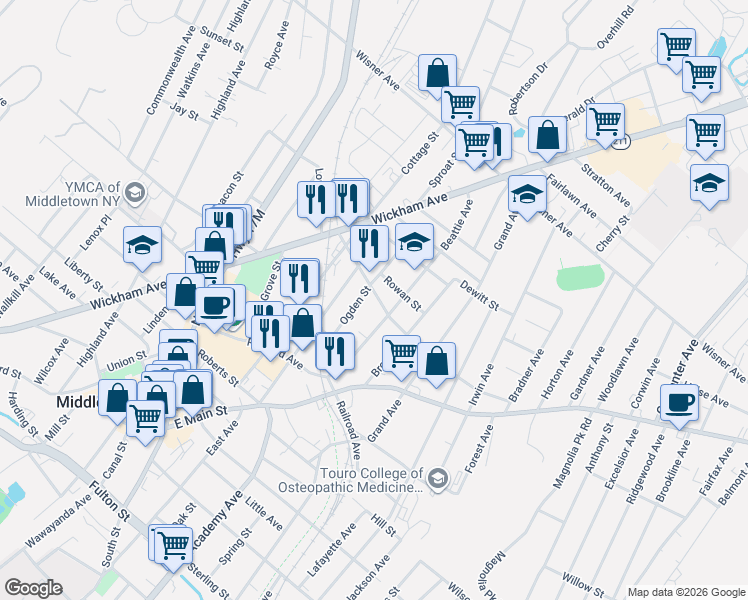Select the Cottage St street label
The width and height of the screenshot is (748, 600).
click(420, 153)
